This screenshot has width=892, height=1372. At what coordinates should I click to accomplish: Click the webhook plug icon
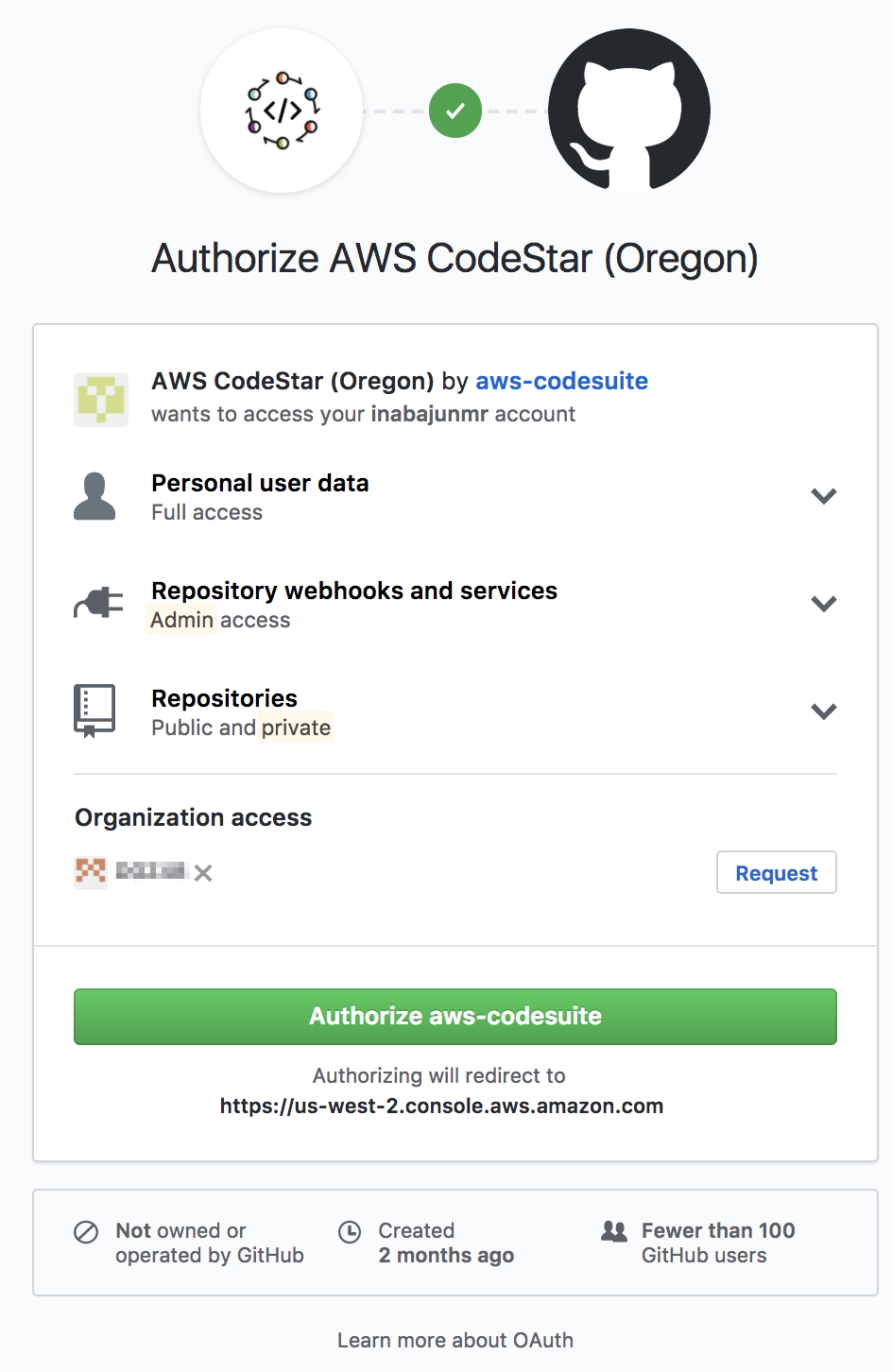click(x=94, y=603)
